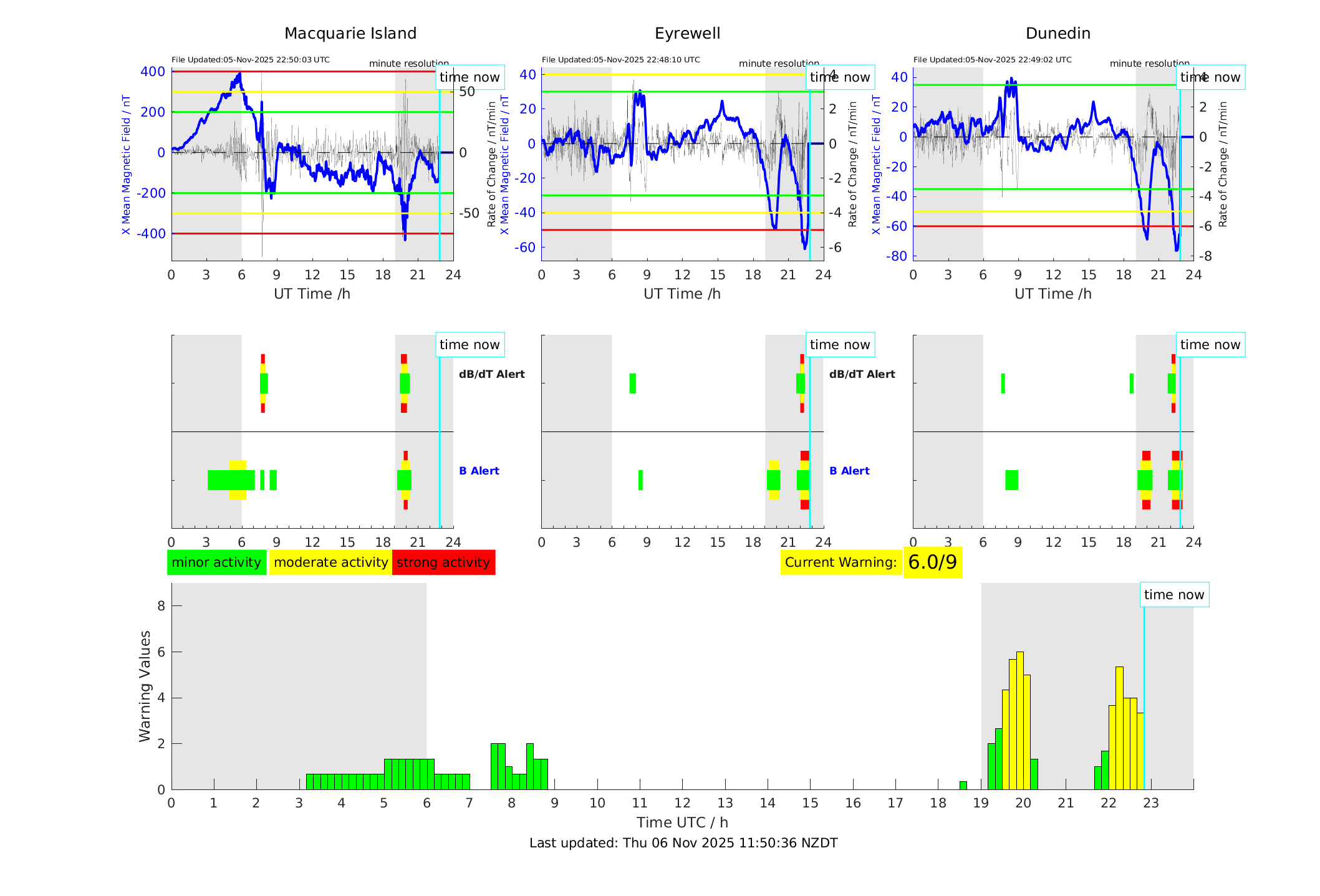Click the Dunedin chart title
The height and width of the screenshot is (896, 1320).
click(1057, 34)
